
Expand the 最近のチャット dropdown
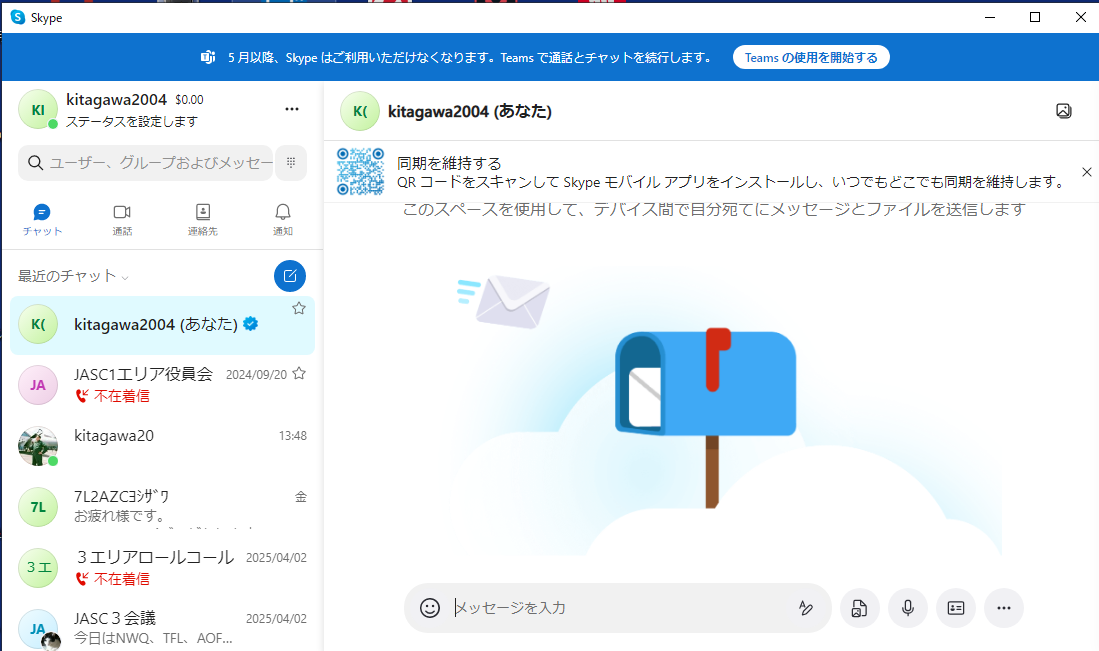[74, 276]
